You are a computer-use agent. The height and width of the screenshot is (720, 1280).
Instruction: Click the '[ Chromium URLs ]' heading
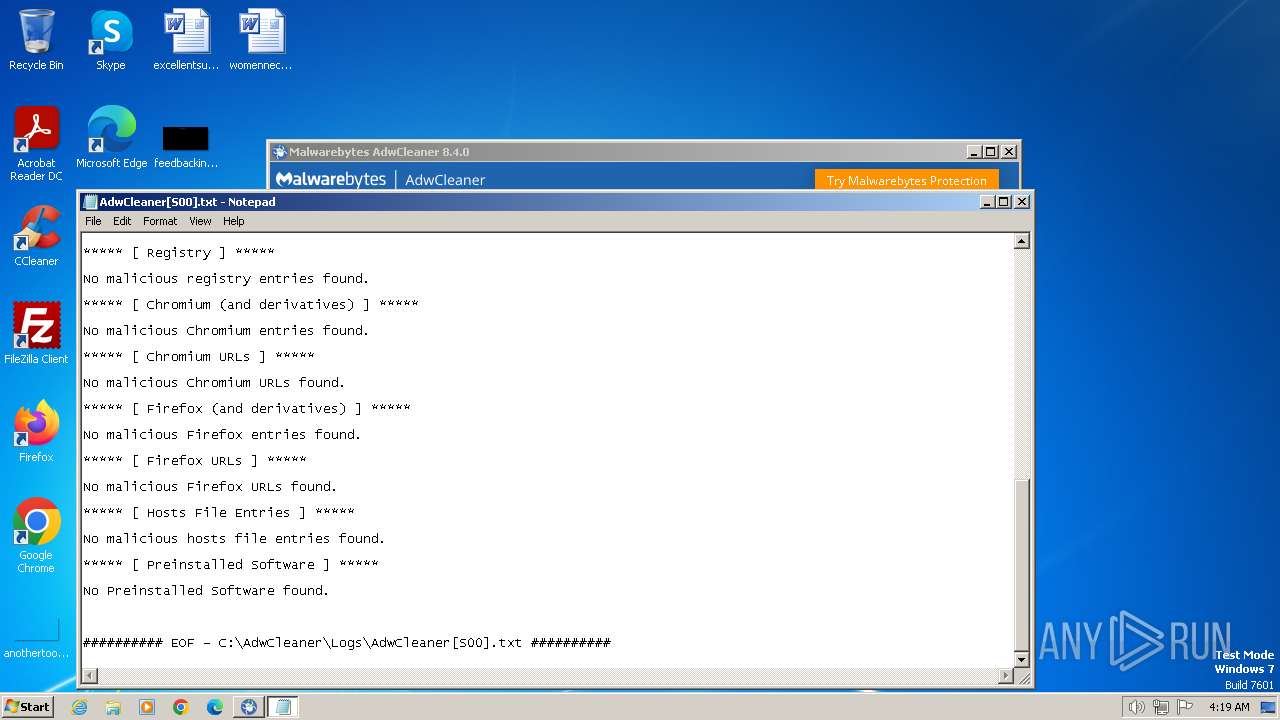pyautogui.click(x=199, y=357)
